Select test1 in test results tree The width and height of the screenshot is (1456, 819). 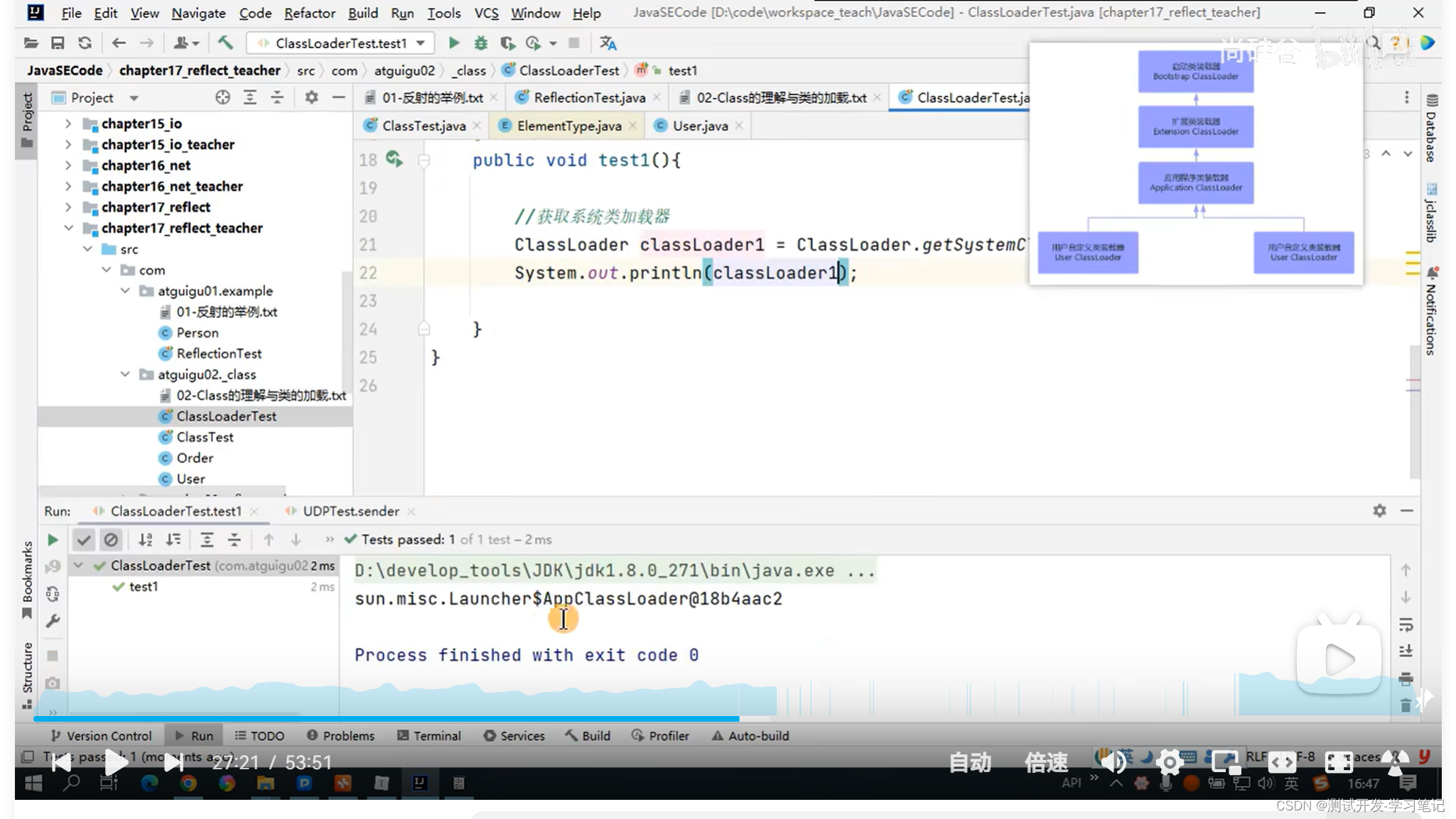pos(143,587)
